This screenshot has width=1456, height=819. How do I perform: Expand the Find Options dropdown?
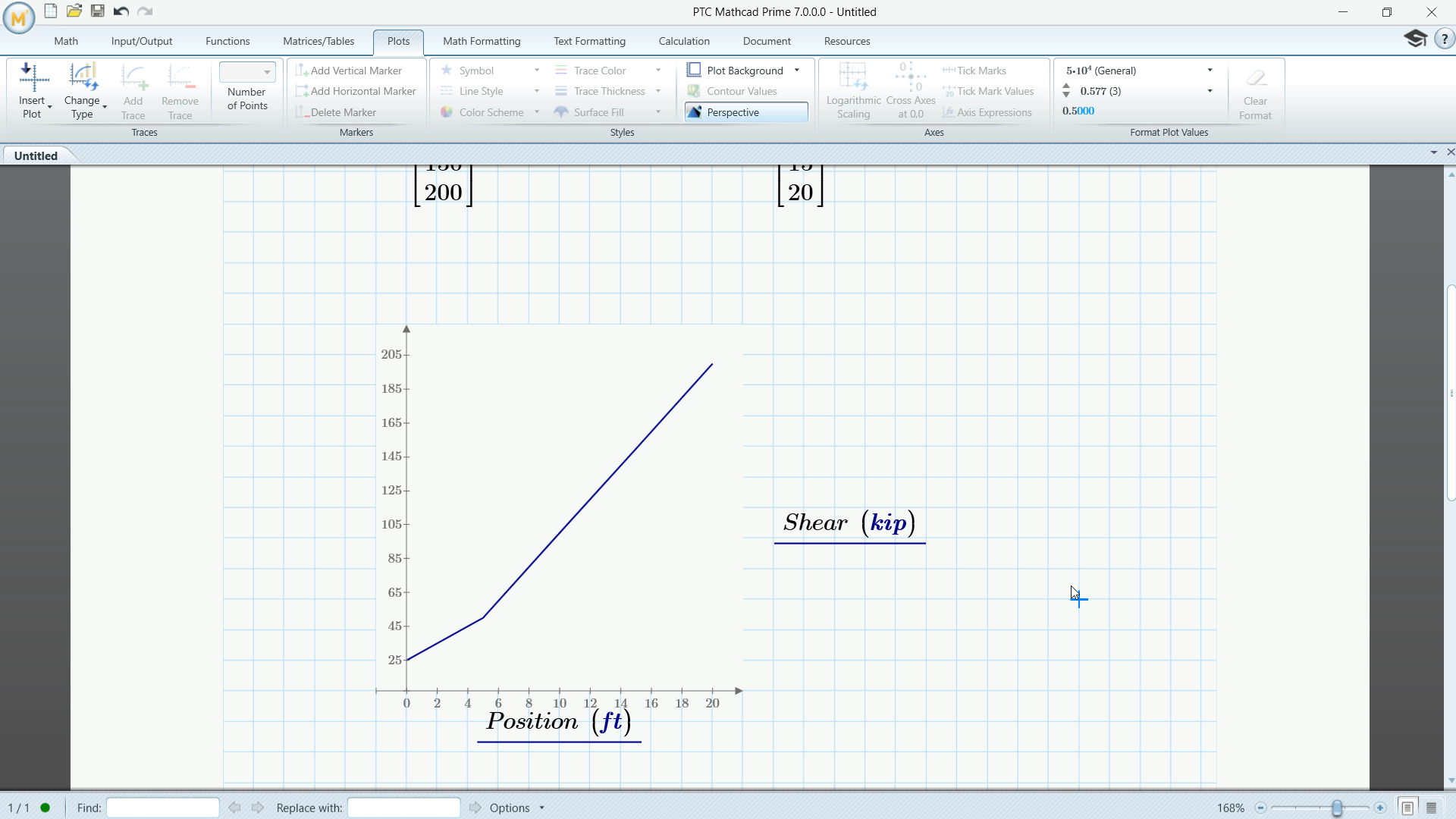541,808
